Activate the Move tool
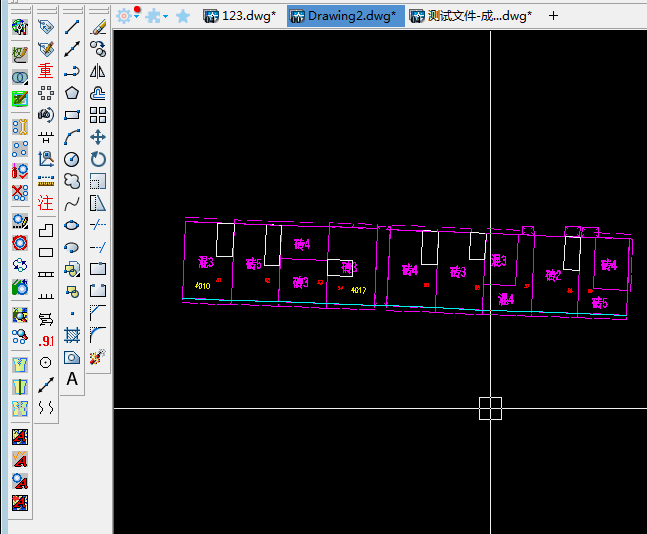The image size is (647, 534). 98,137
